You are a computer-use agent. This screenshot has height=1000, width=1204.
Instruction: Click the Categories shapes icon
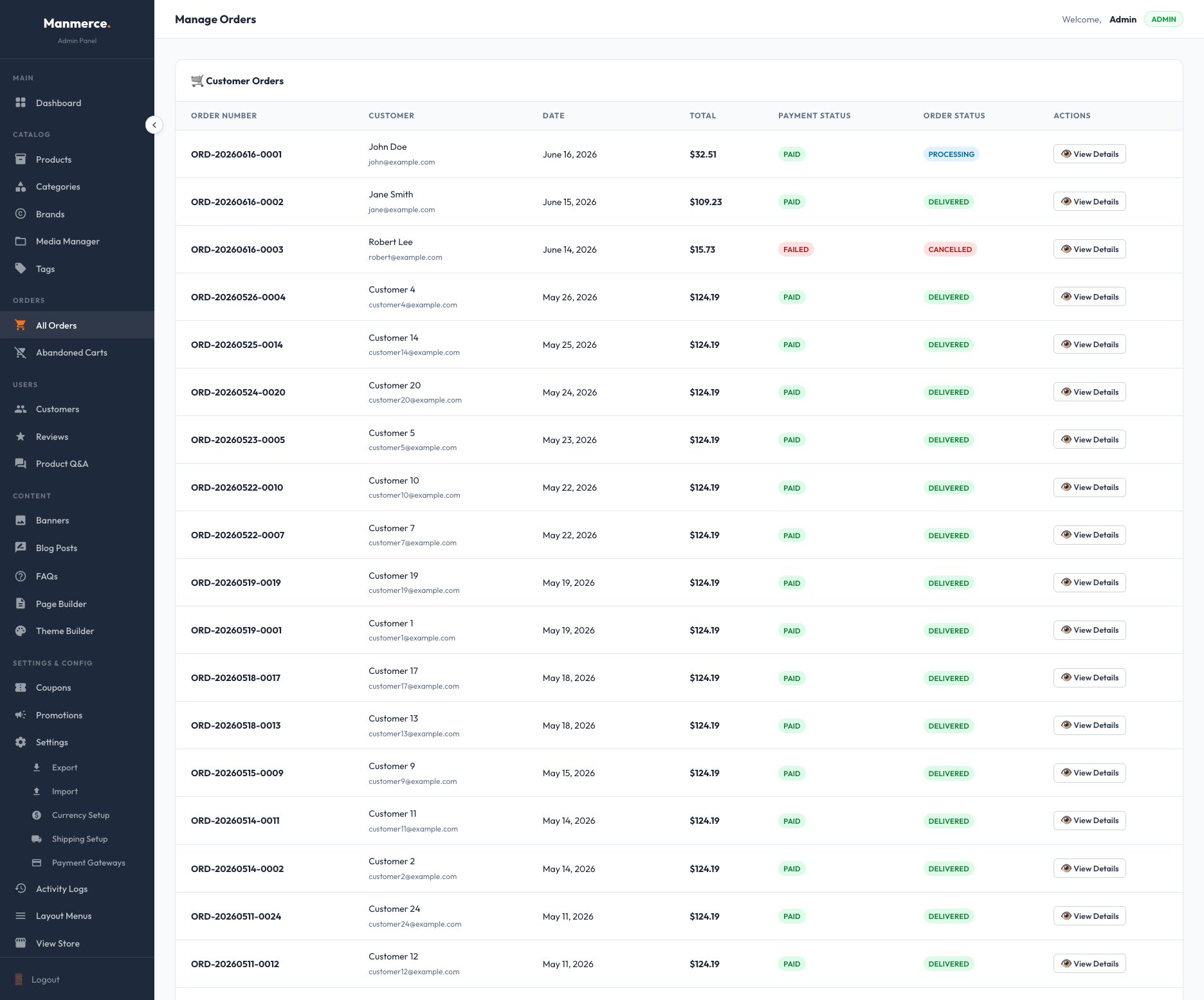pos(21,186)
